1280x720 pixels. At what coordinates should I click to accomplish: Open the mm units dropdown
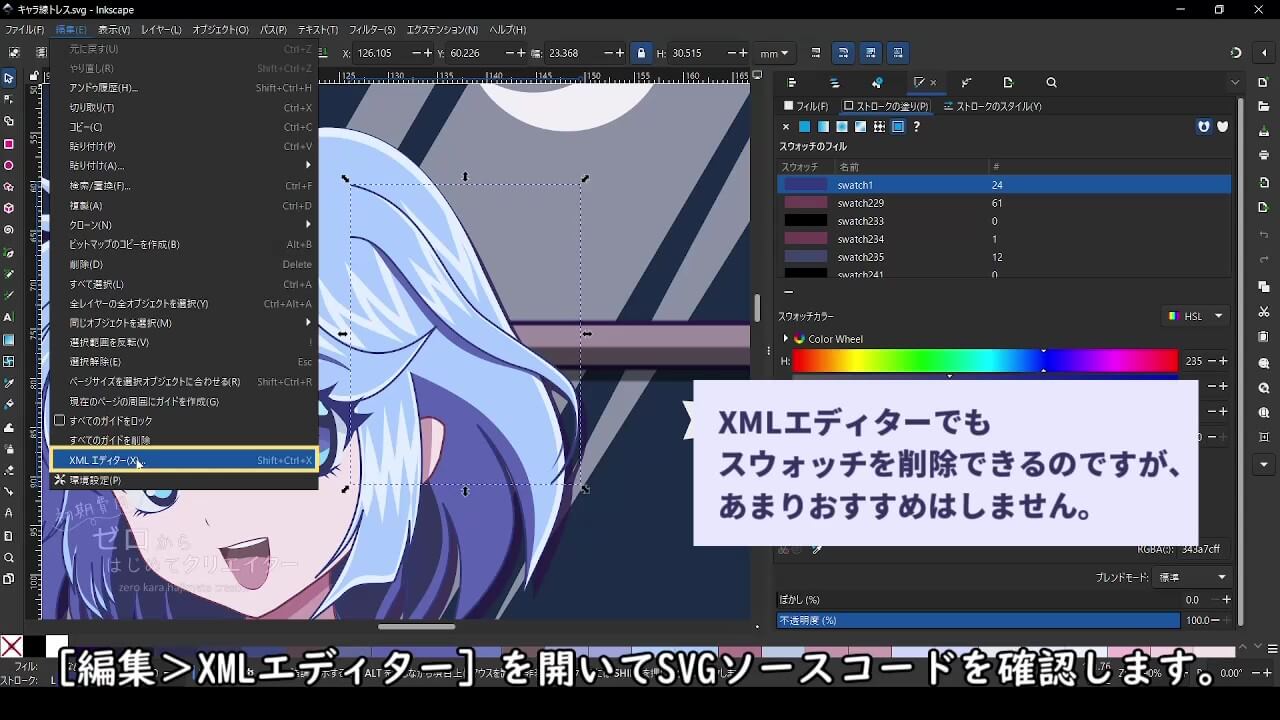point(774,53)
